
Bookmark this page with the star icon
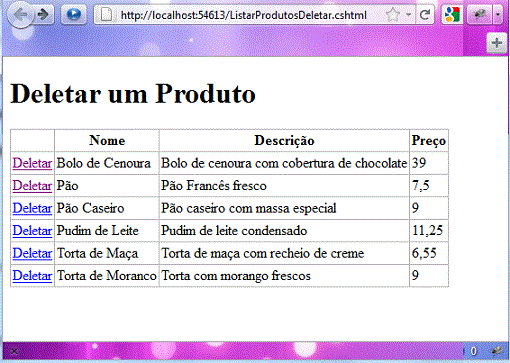393,15
